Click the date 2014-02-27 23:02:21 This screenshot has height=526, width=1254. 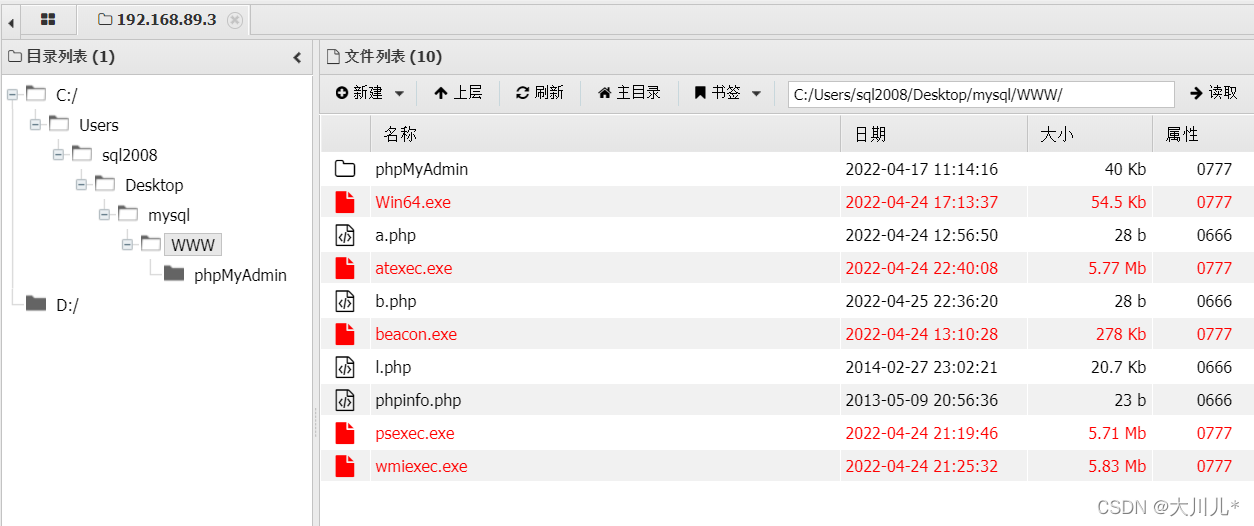point(922,367)
